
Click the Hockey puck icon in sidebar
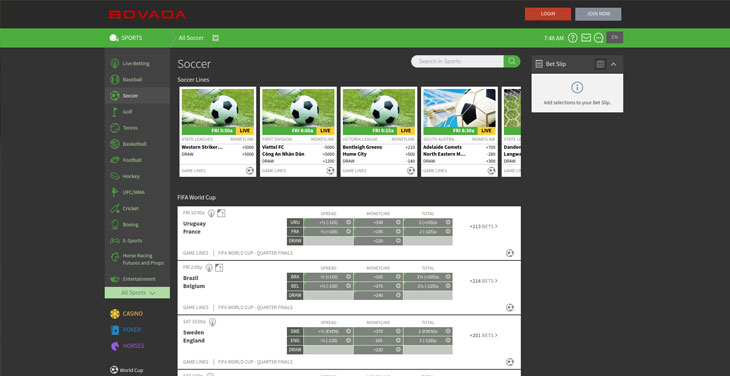(x=115, y=176)
